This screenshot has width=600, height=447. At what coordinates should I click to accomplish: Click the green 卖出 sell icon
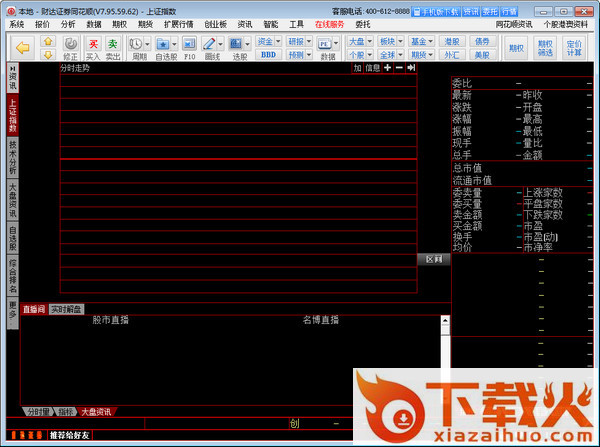click(x=112, y=44)
